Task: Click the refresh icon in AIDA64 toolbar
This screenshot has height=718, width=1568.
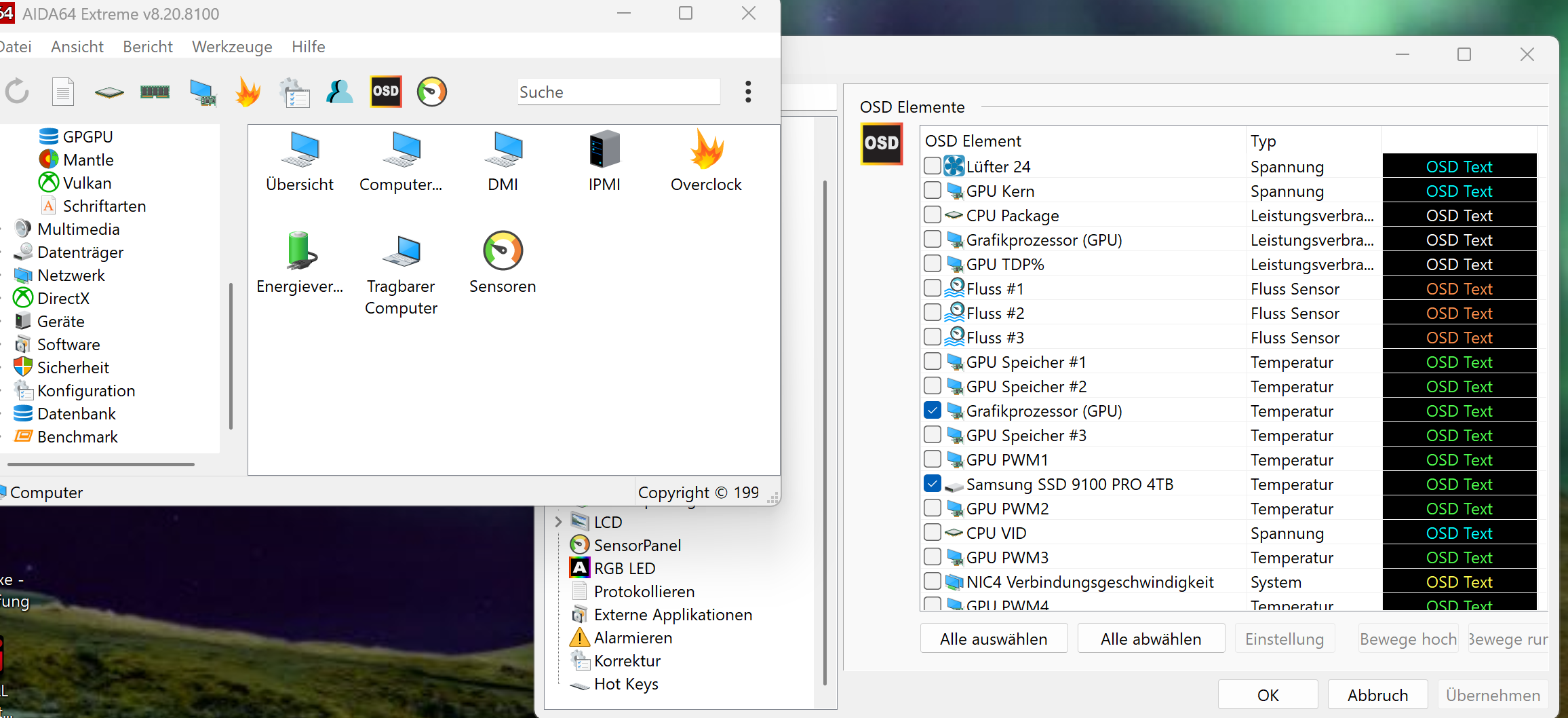Action: (x=18, y=92)
